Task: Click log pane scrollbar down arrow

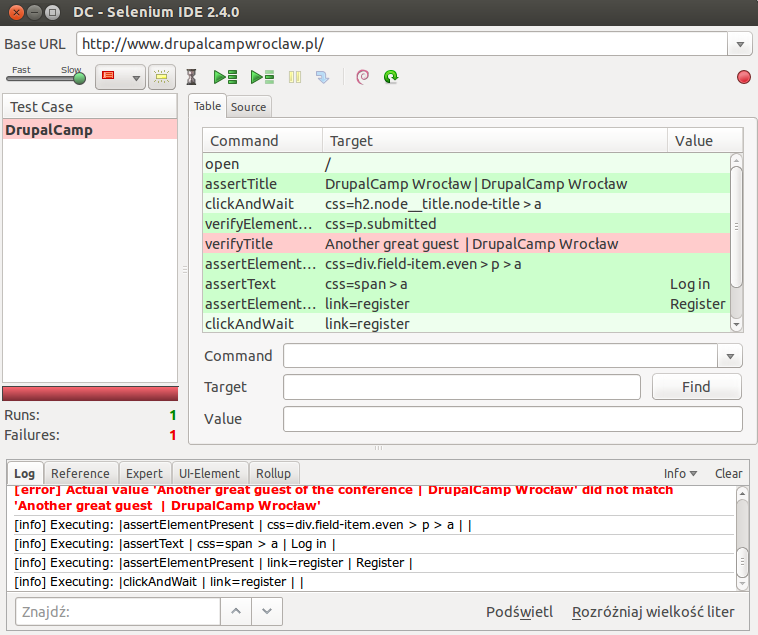Action: click(x=742, y=584)
